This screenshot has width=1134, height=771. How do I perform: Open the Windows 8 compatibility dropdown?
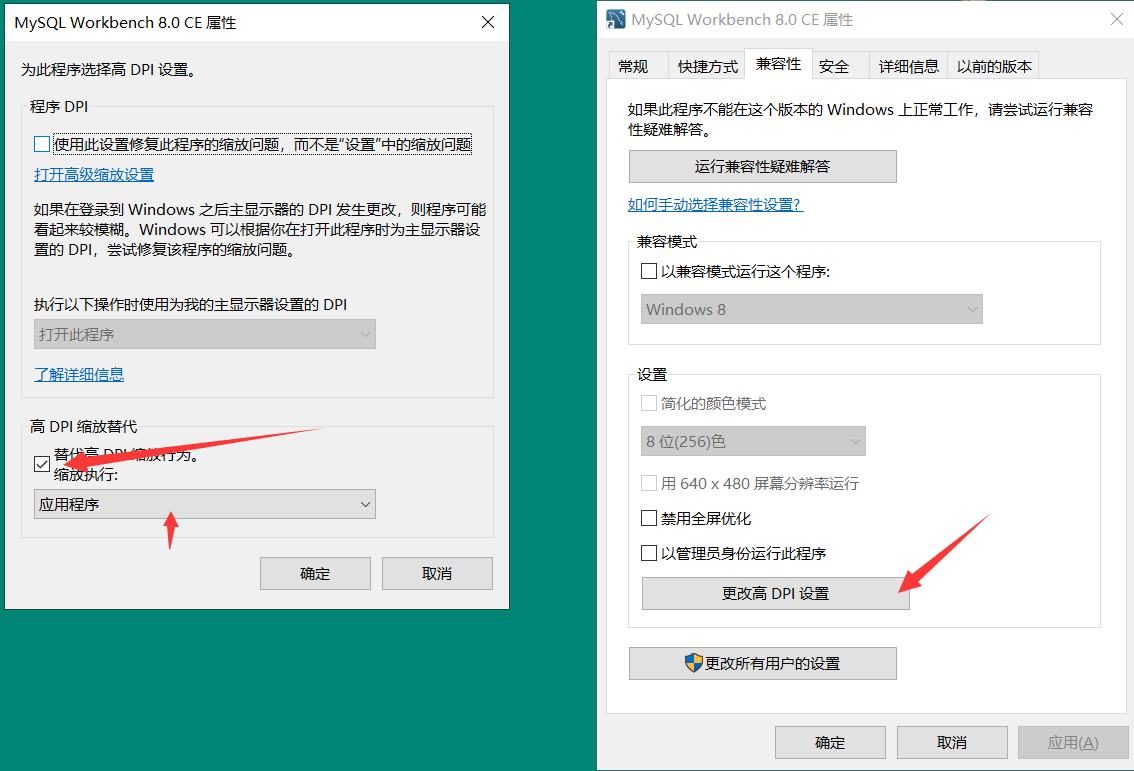[x=811, y=309]
